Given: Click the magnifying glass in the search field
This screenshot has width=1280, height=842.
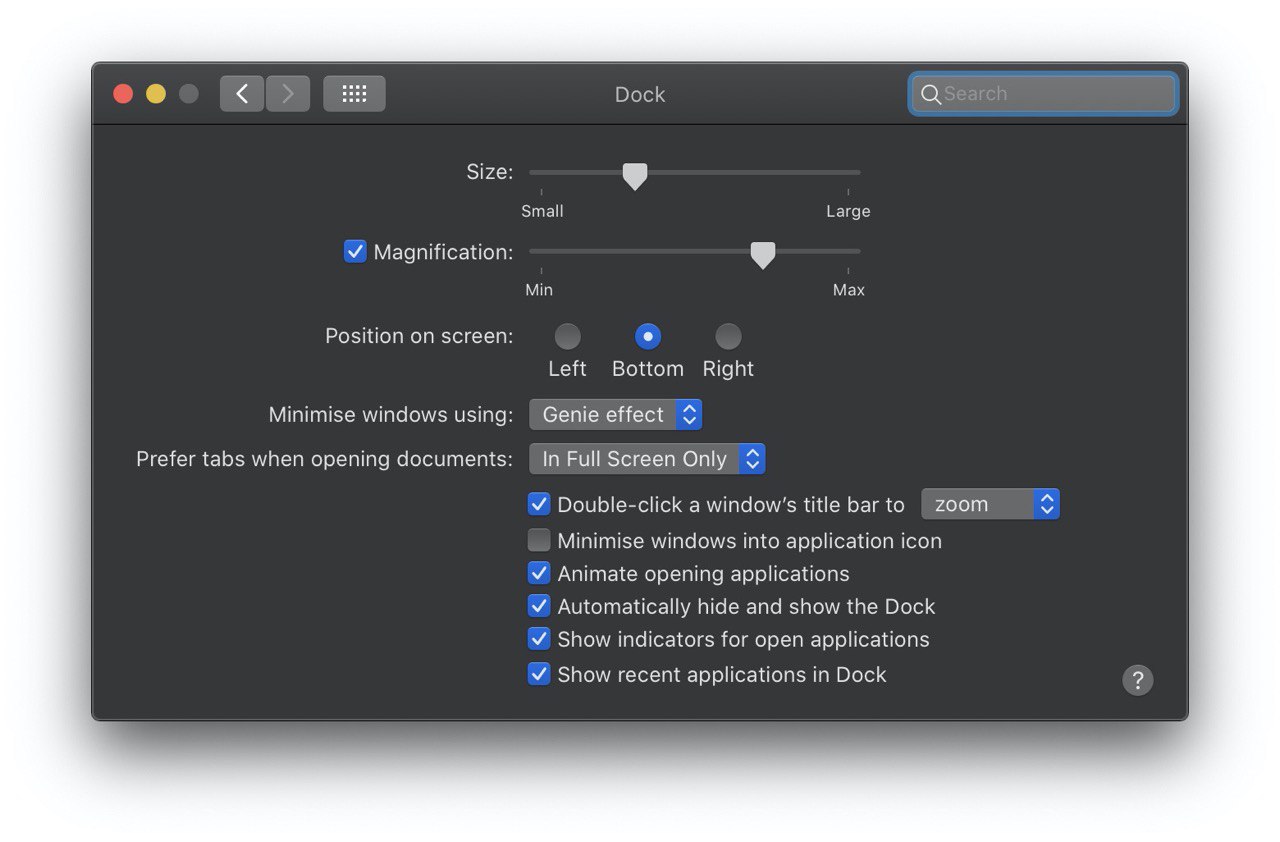Looking at the screenshot, I should coord(930,95).
